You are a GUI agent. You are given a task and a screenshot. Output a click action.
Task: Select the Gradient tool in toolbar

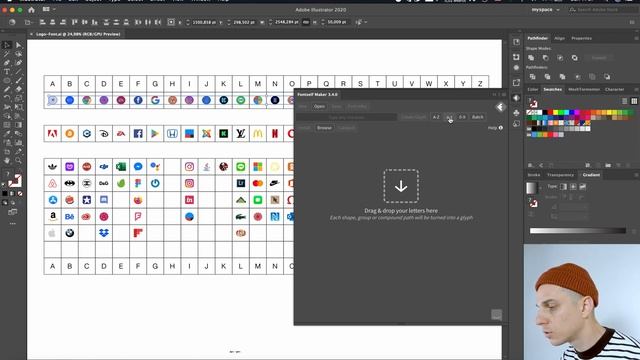pyautogui.click(x=18, y=125)
